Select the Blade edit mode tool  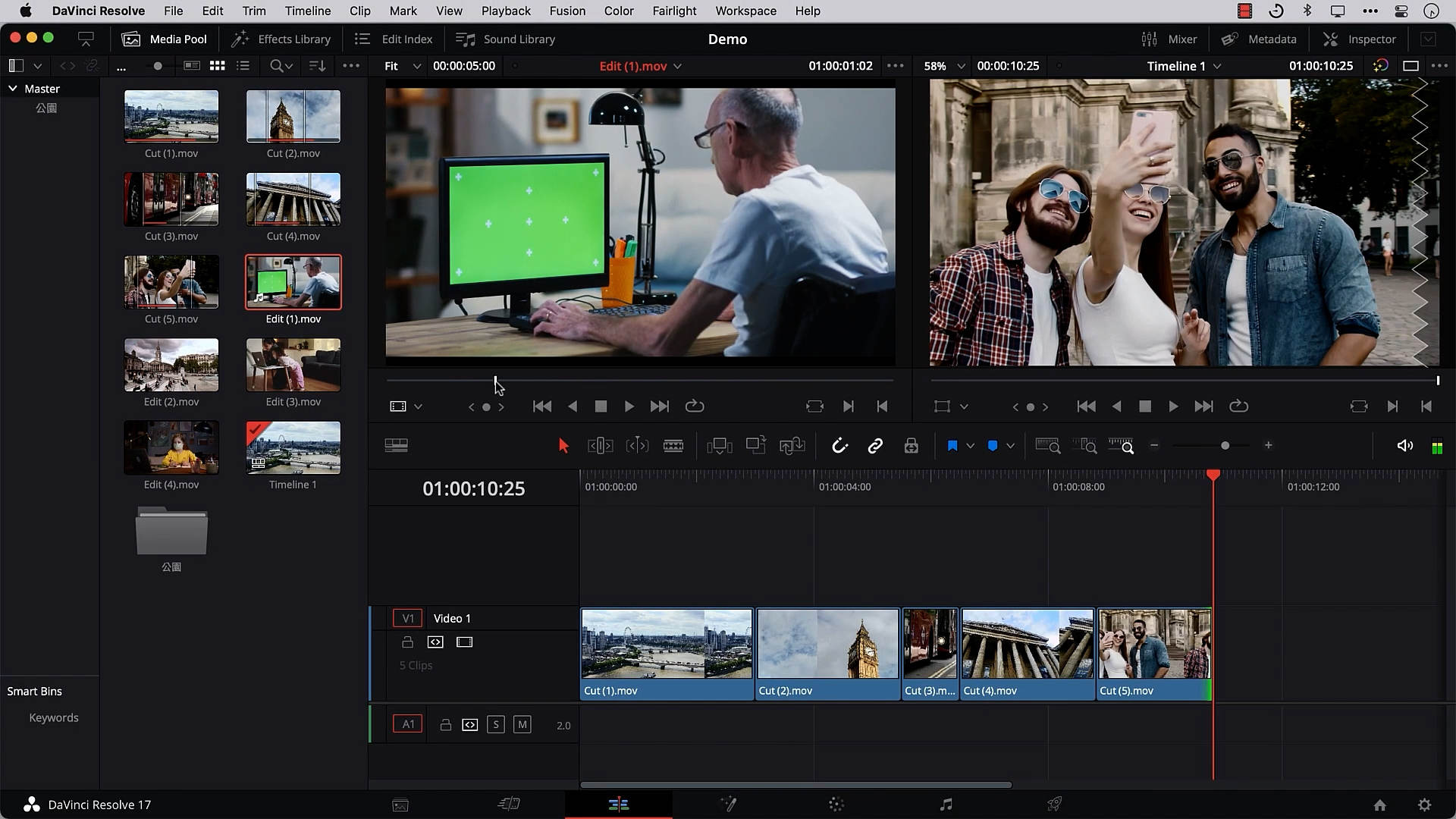pos(673,445)
